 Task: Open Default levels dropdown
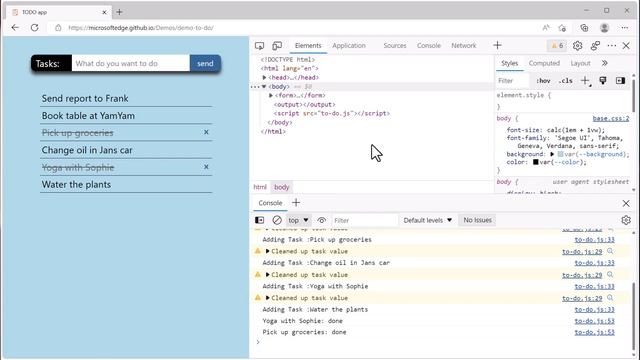click(x=427, y=220)
